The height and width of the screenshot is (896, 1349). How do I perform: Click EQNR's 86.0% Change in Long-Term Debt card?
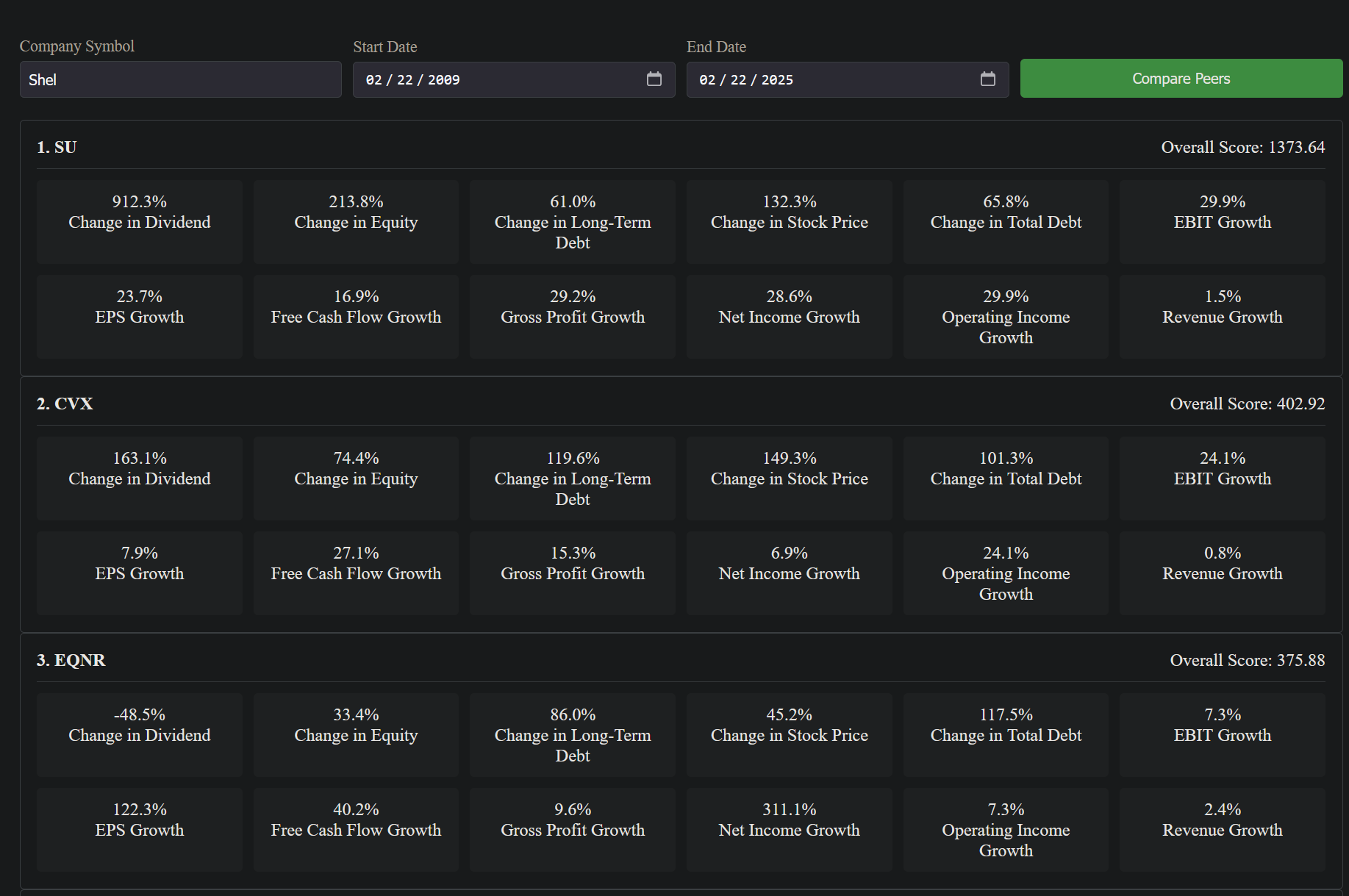coord(573,735)
